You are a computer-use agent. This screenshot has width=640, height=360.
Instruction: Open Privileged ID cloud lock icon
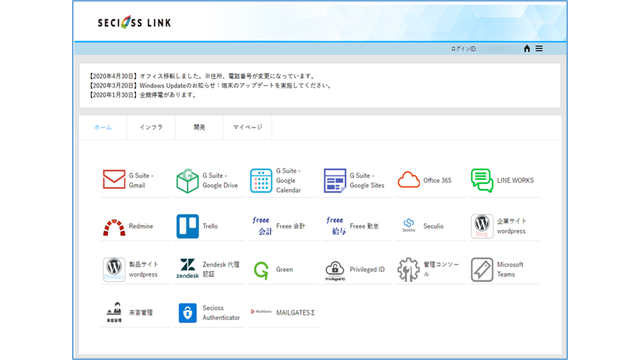(335, 271)
